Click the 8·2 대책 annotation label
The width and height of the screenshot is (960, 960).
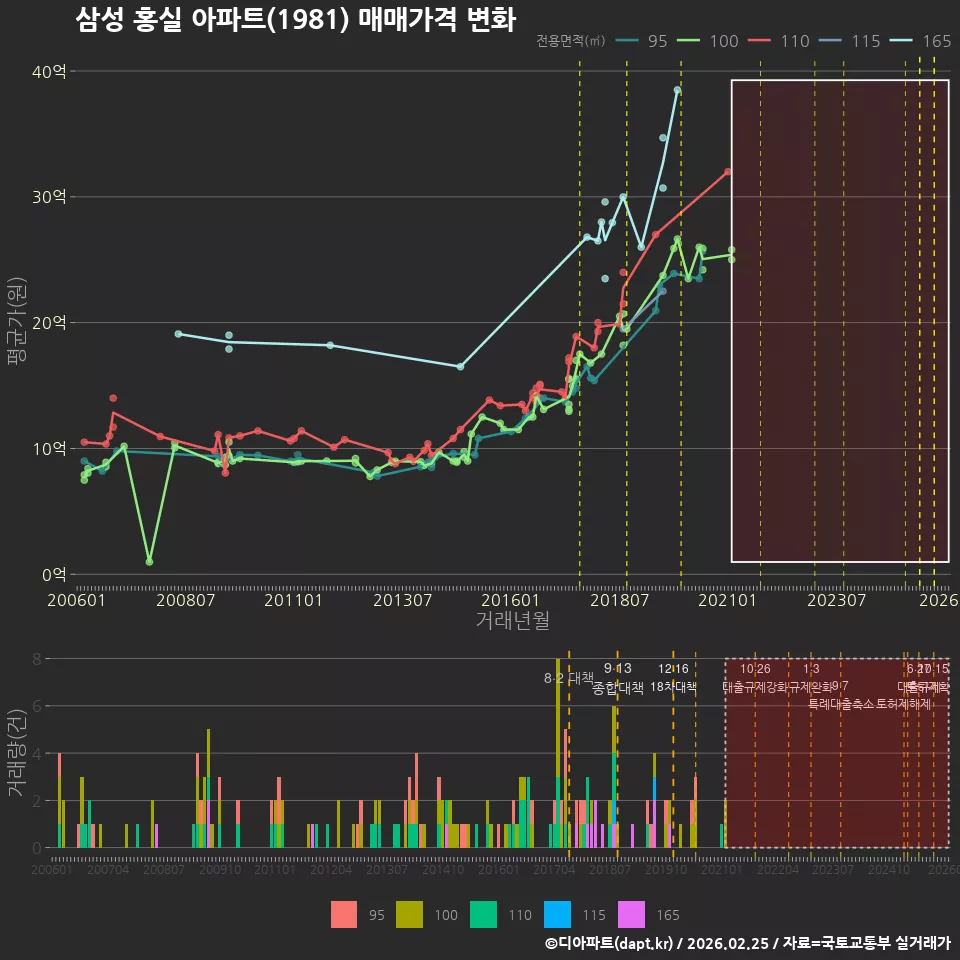coord(569,678)
